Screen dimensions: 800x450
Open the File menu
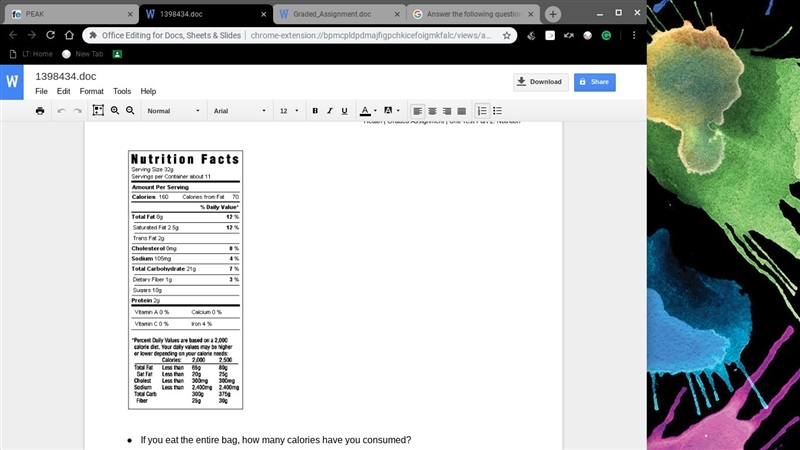coord(41,91)
